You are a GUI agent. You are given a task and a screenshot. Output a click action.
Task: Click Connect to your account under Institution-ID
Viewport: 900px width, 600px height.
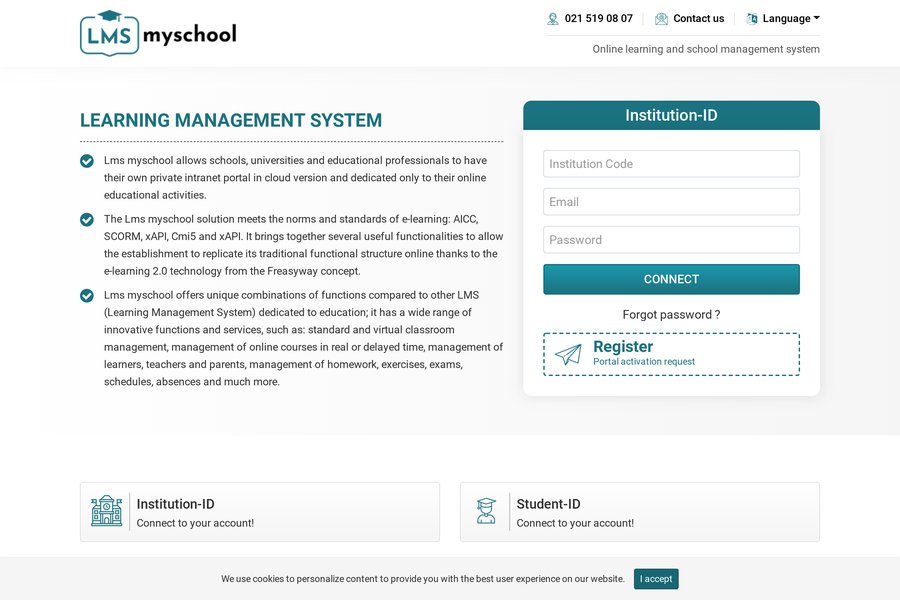pos(195,523)
